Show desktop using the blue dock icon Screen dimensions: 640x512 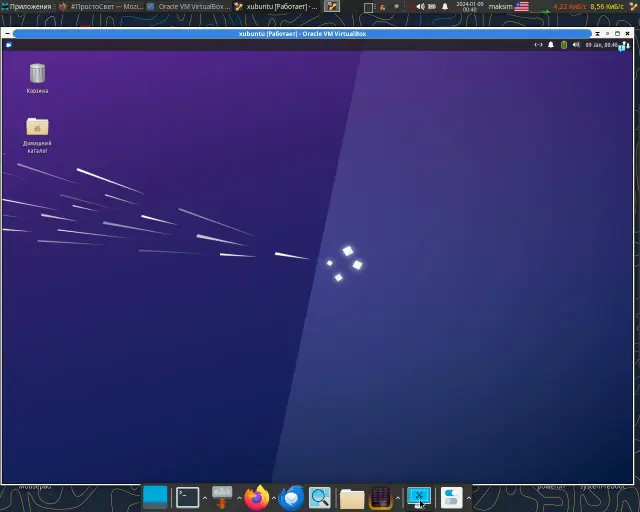(155, 497)
